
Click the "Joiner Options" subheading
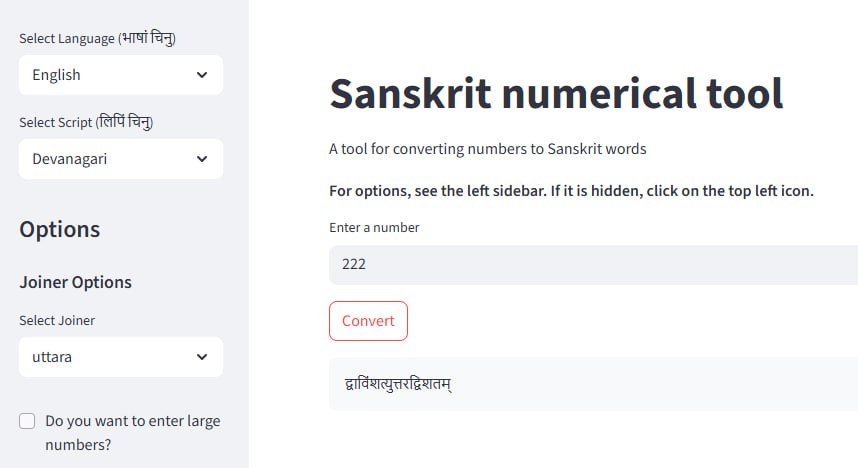click(x=76, y=282)
